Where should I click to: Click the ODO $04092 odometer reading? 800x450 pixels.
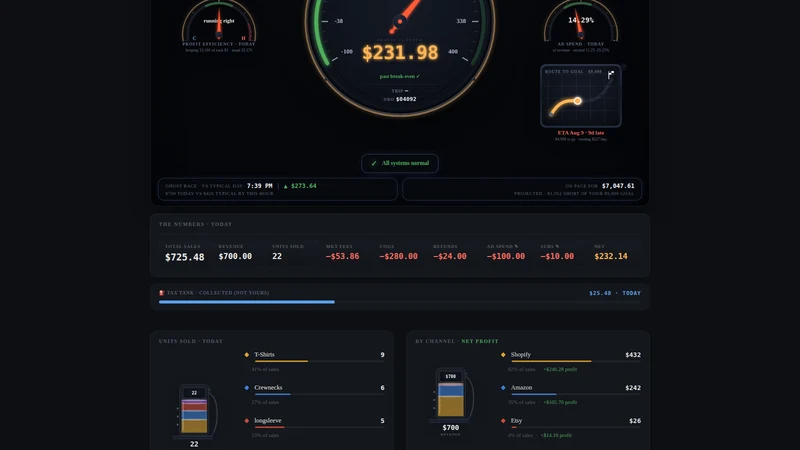coord(400,99)
